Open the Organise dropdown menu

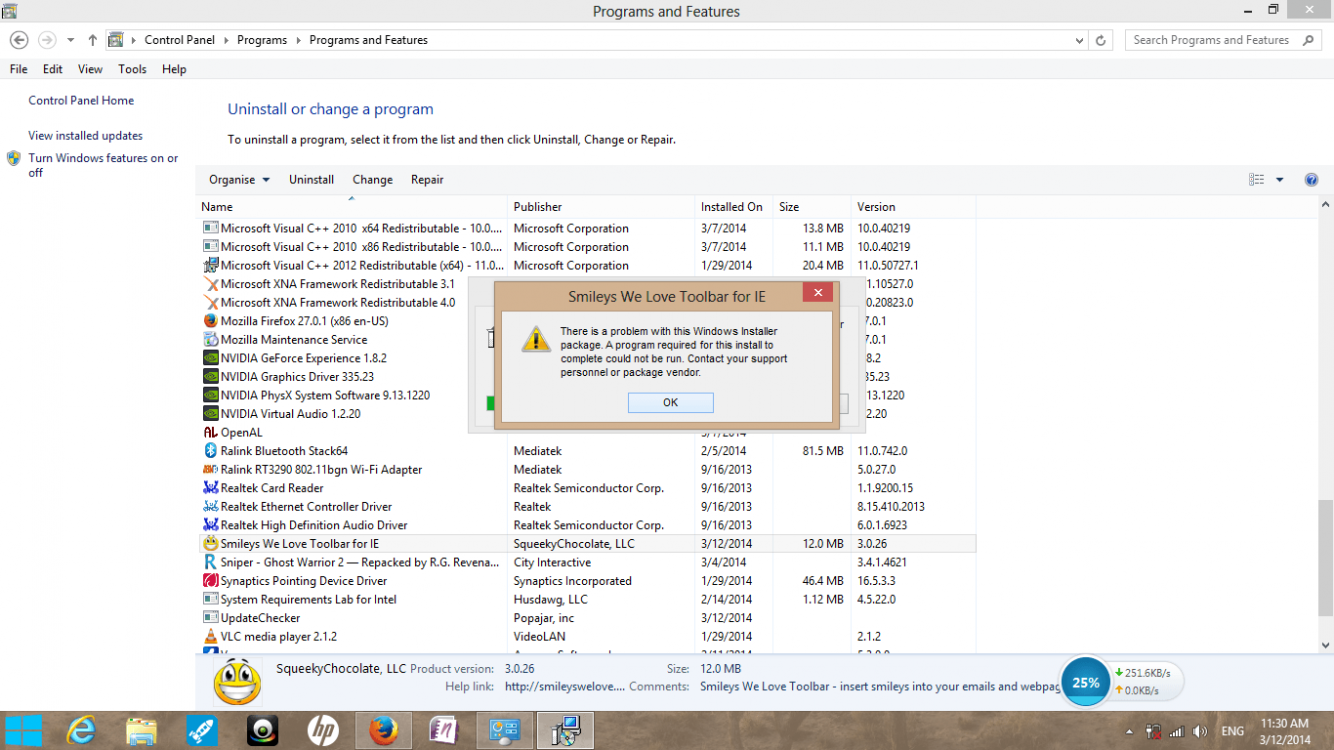238,179
